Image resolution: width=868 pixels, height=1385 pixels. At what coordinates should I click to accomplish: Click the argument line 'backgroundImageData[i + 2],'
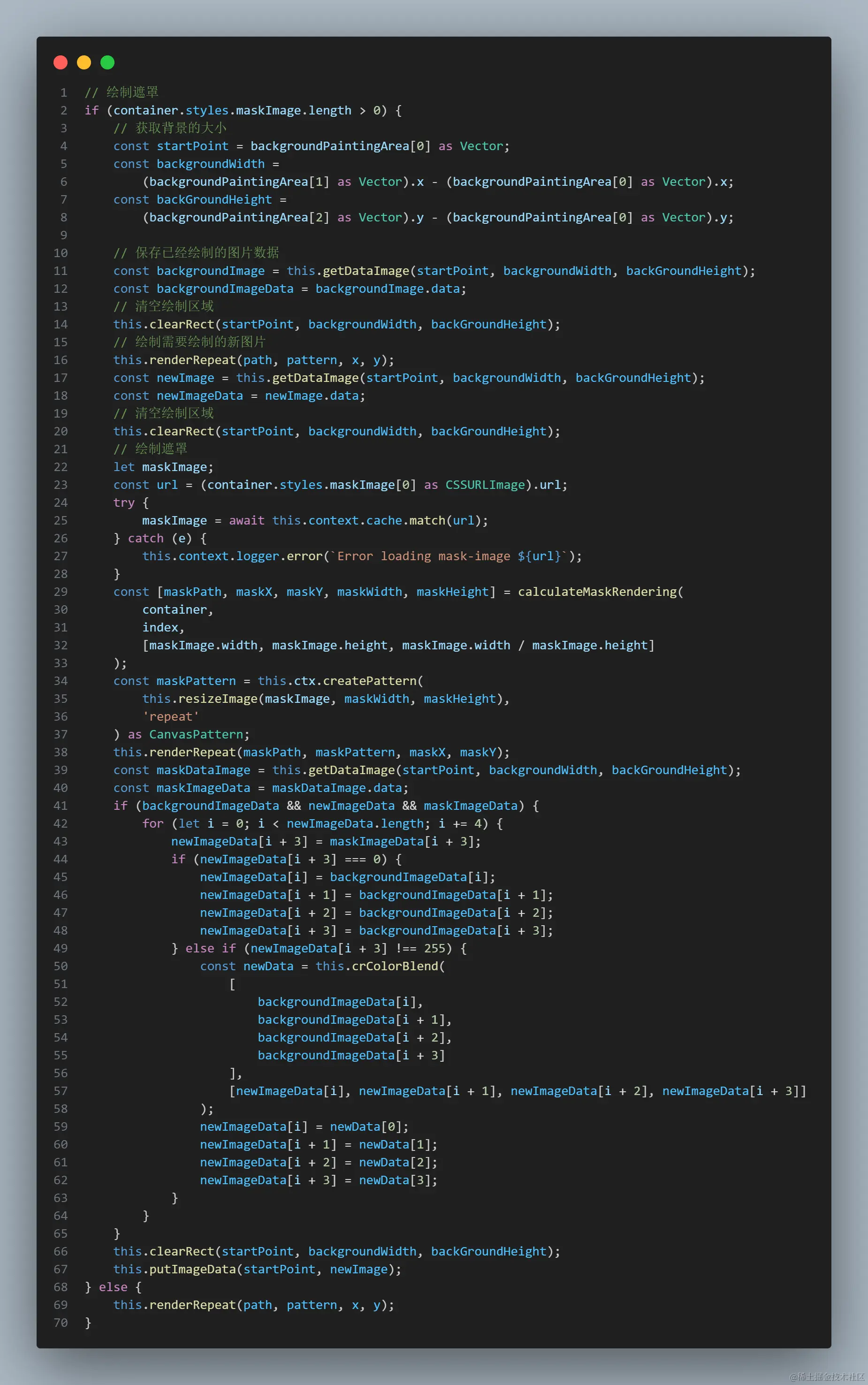pyautogui.click(x=355, y=1037)
